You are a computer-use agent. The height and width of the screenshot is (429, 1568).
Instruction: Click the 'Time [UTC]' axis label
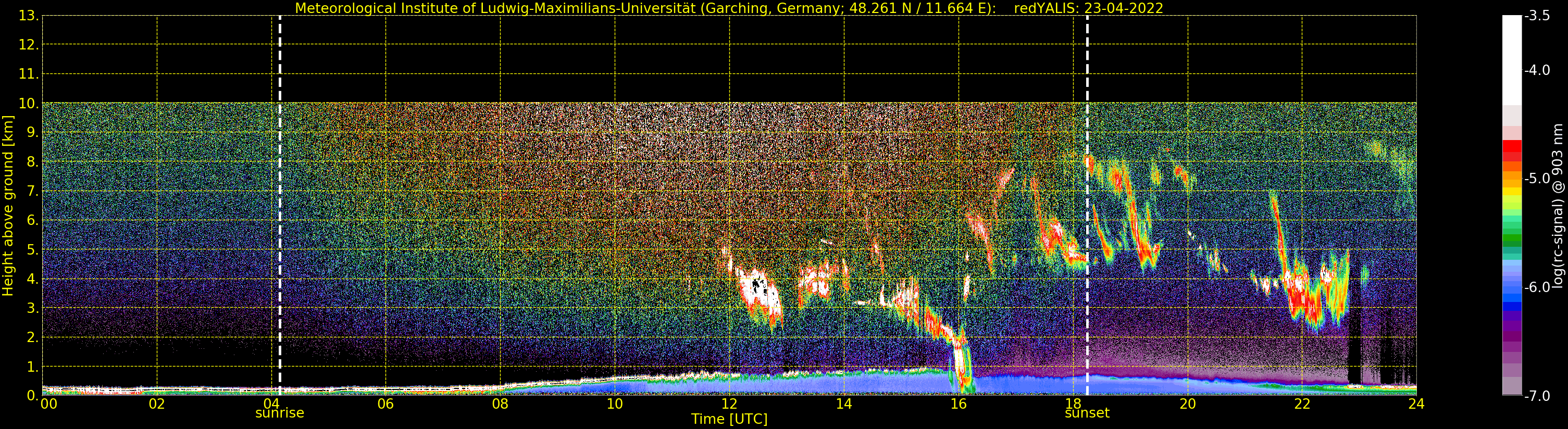(x=729, y=419)
